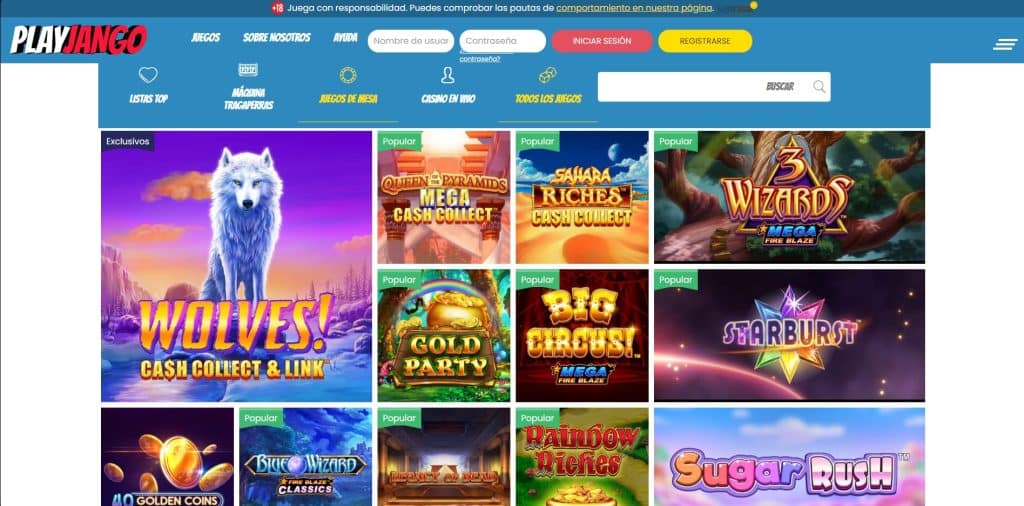Click the yellow Registrarse button
The width and height of the screenshot is (1024, 506).
click(x=705, y=41)
